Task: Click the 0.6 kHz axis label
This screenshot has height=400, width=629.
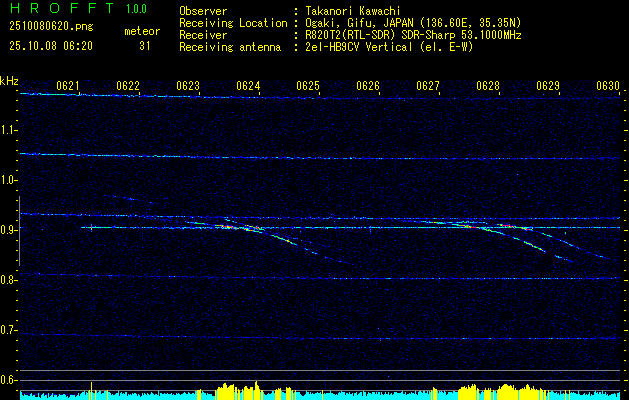Action: tap(7, 380)
